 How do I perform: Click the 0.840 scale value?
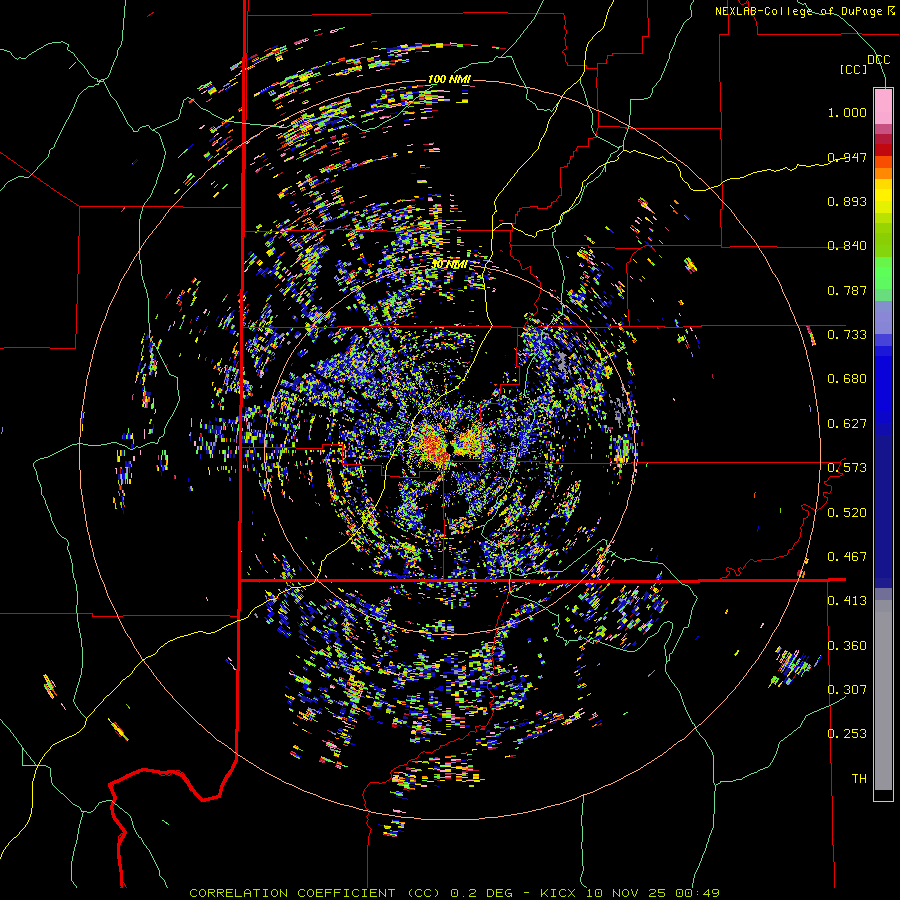point(847,246)
